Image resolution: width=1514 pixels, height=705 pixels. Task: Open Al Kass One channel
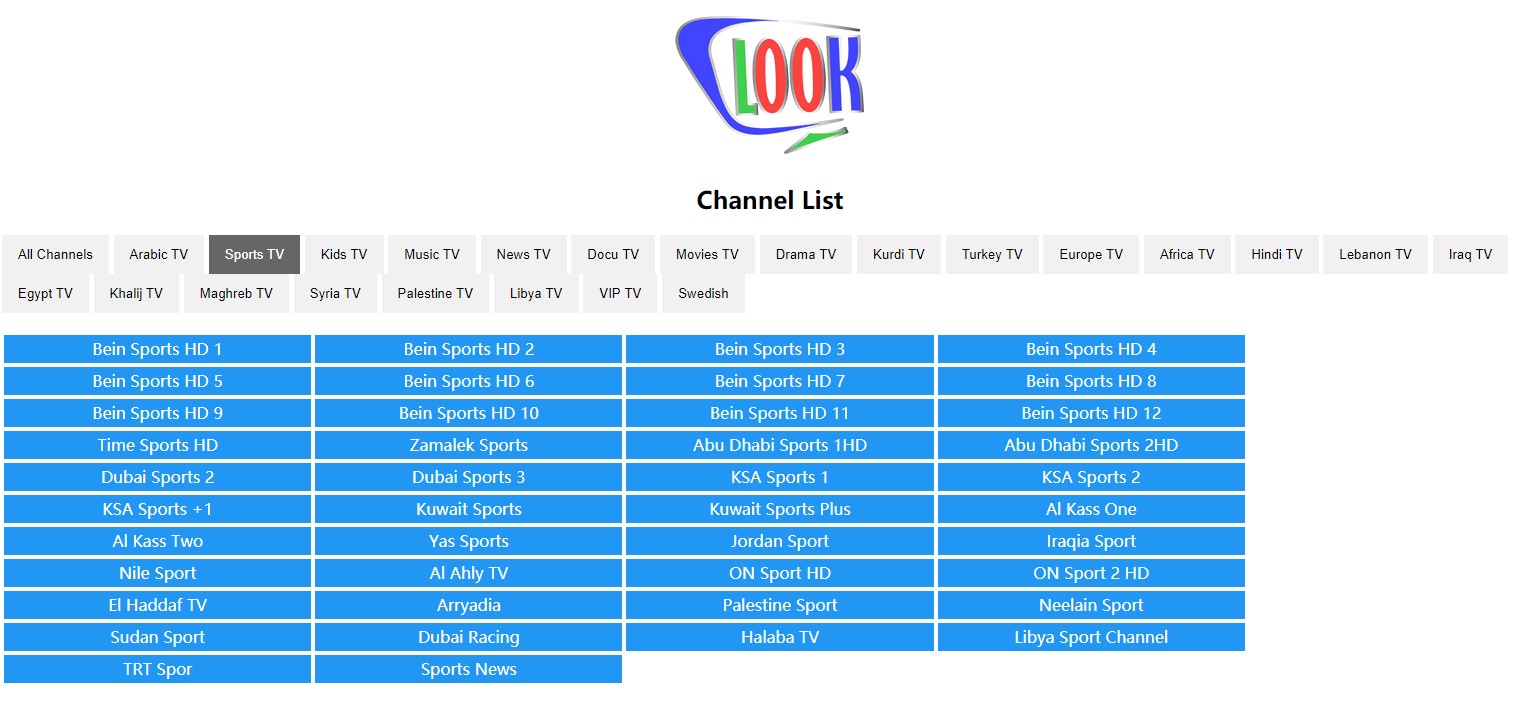pyautogui.click(x=1091, y=509)
